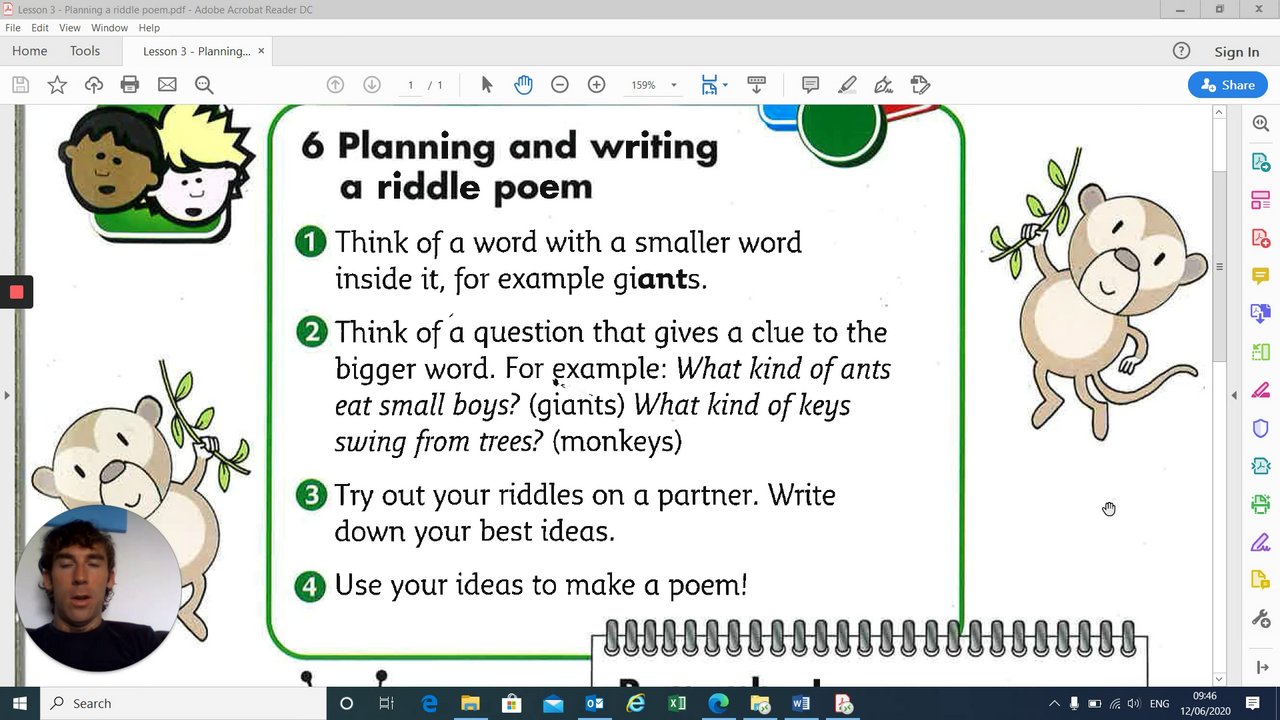Open the File menu
Image resolution: width=1280 pixels, height=720 pixels.
tap(13, 28)
